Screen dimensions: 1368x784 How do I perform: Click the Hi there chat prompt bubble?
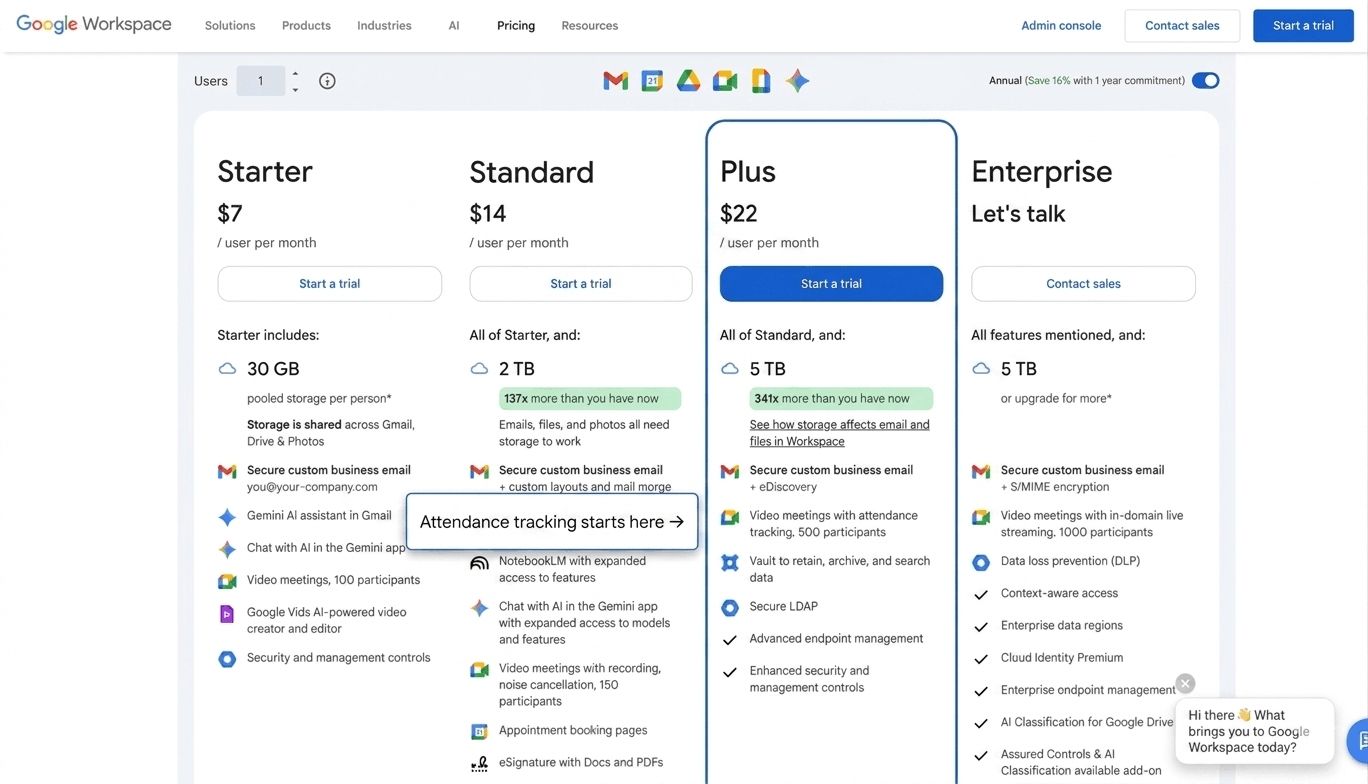pyautogui.click(x=1254, y=732)
